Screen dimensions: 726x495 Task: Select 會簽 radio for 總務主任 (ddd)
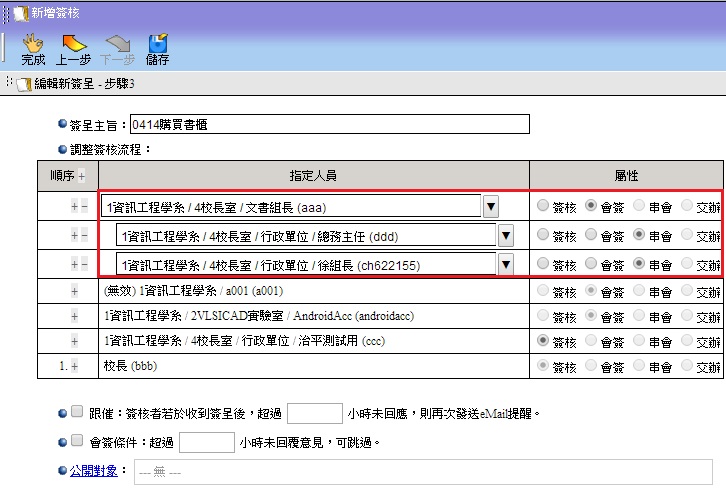591,234
